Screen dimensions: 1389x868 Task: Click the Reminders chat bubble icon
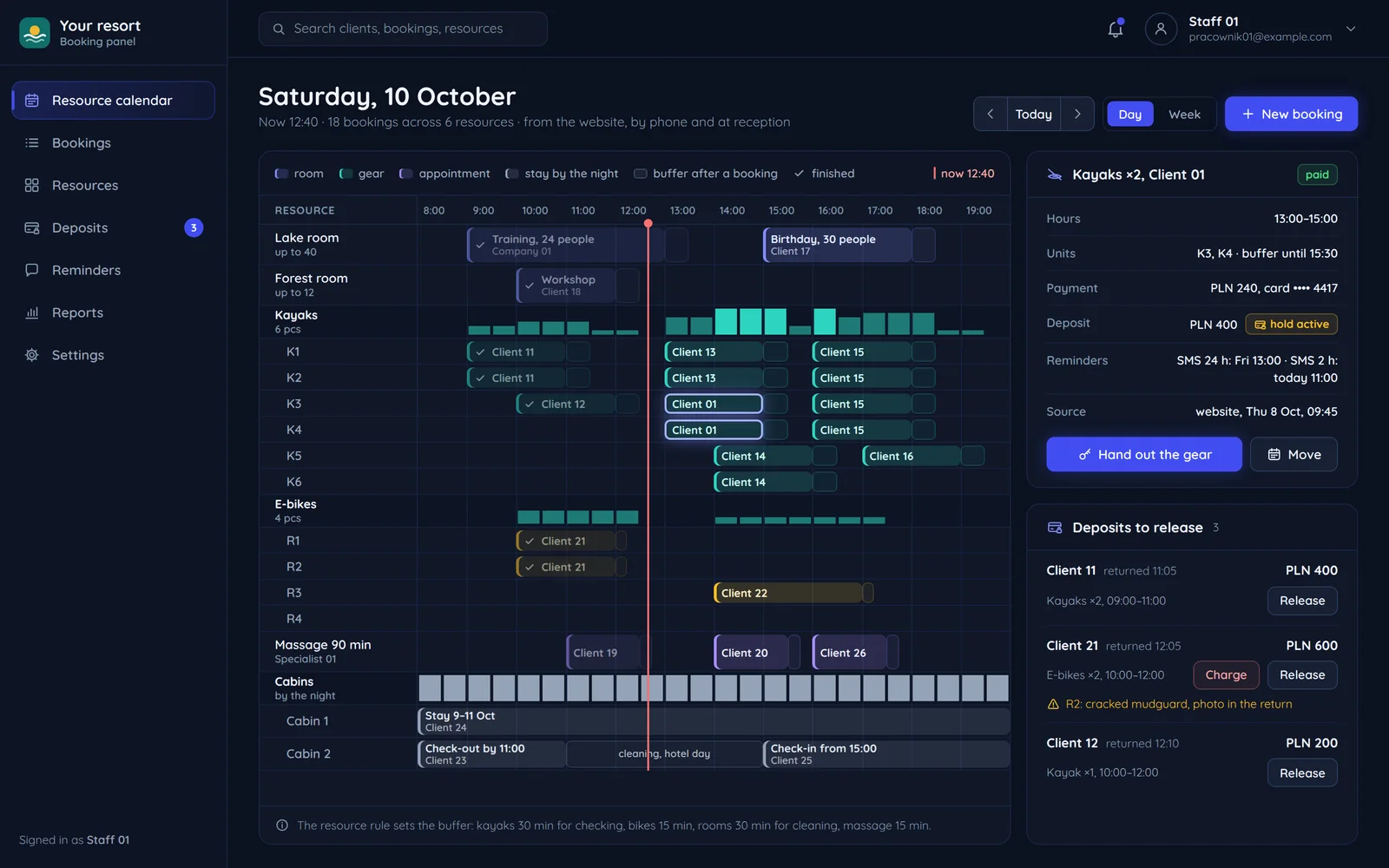pos(32,270)
